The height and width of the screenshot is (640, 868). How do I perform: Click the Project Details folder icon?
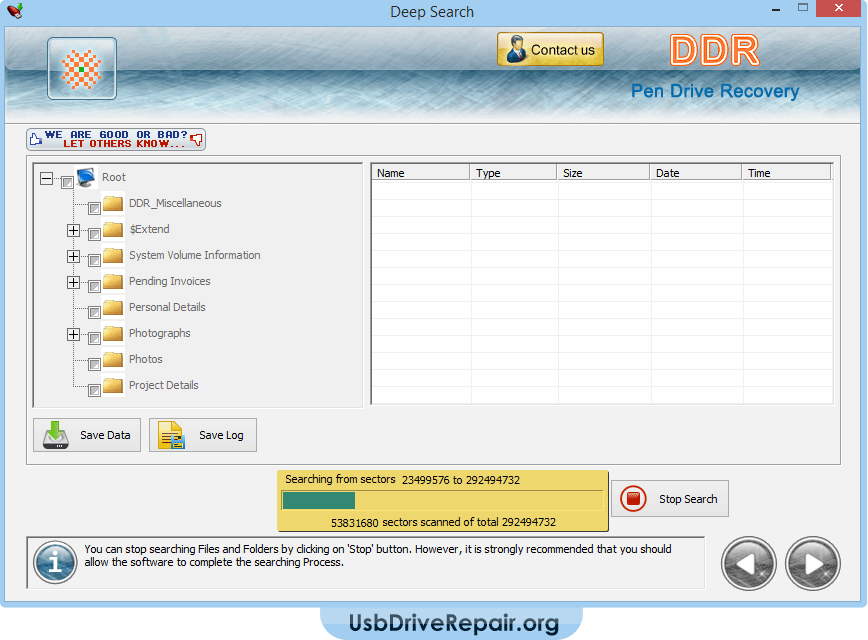113,385
